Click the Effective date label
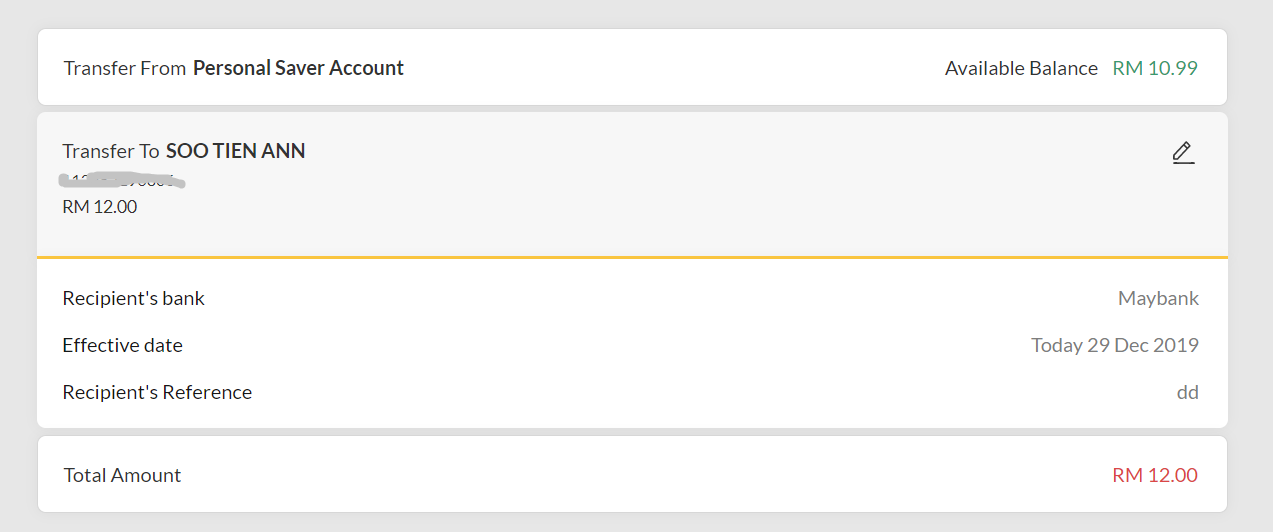The image size is (1273, 532). click(x=122, y=345)
